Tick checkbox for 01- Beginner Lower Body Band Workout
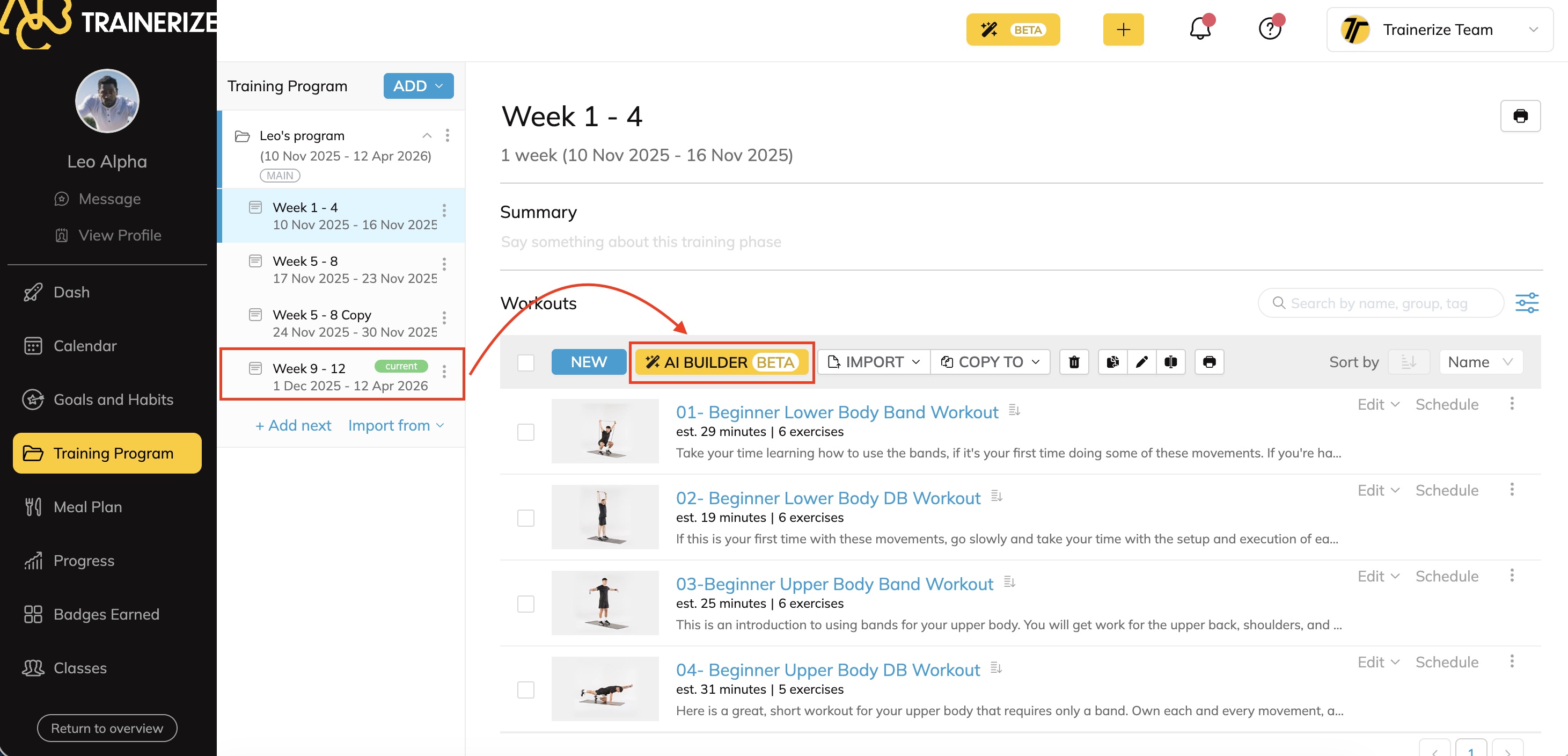Viewport: 1568px width, 756px height. point(525,432)
